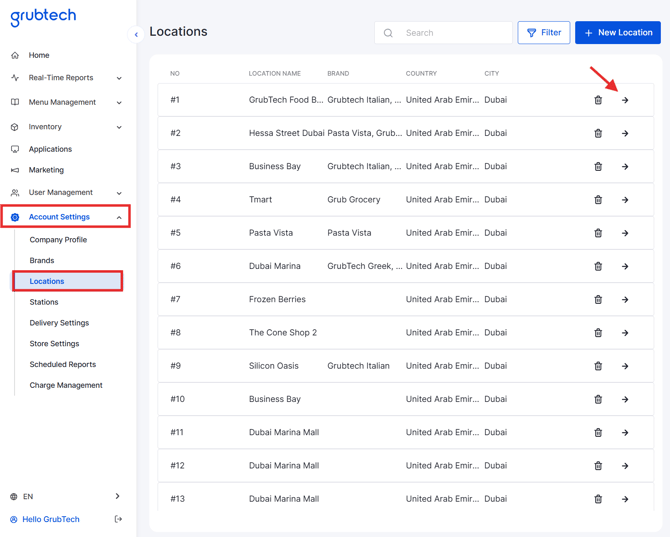
Task: Expand the Menu Management section
Action: click(x=119, y=103)
